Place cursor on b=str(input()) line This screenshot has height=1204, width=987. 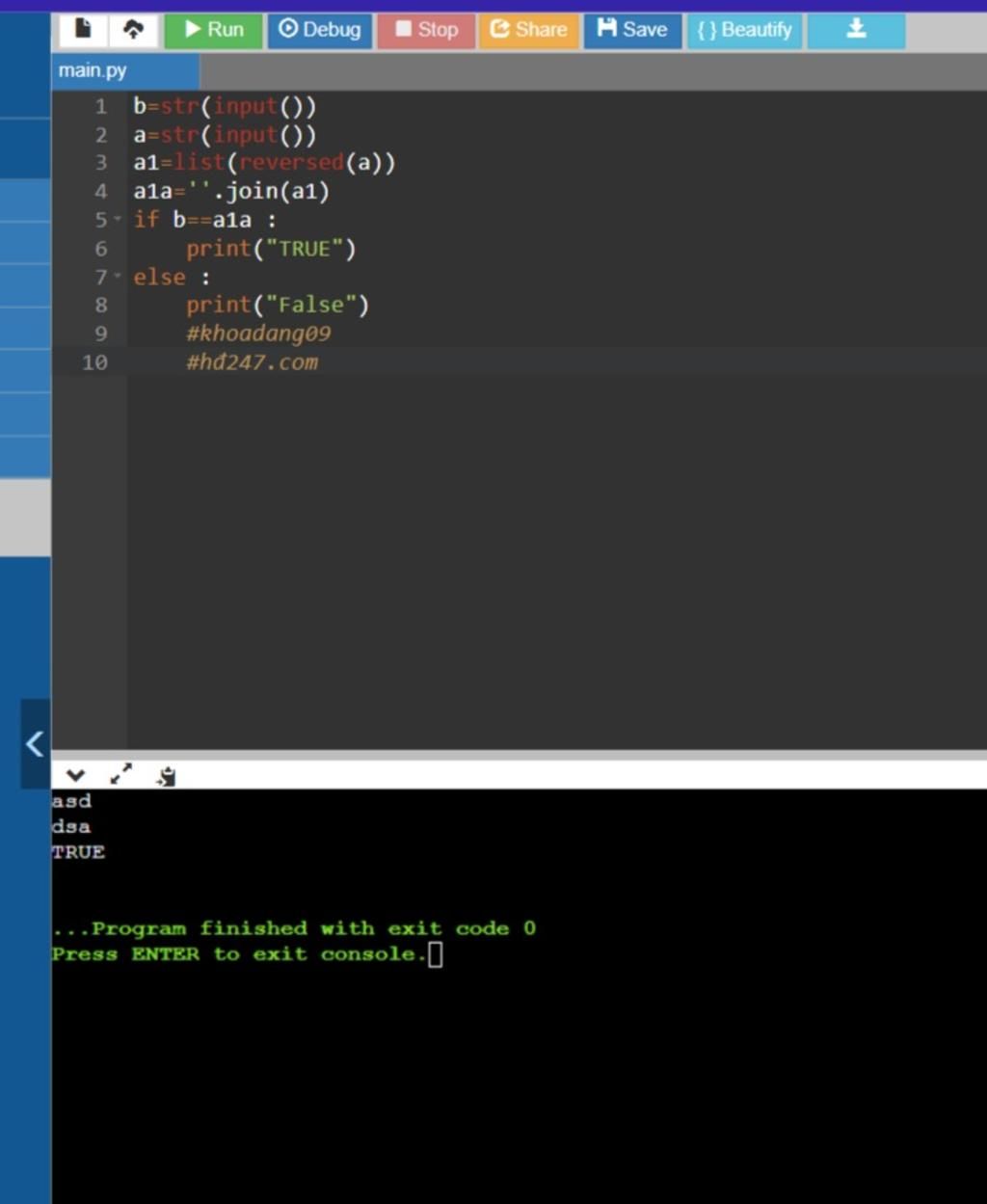pos(225,106)
